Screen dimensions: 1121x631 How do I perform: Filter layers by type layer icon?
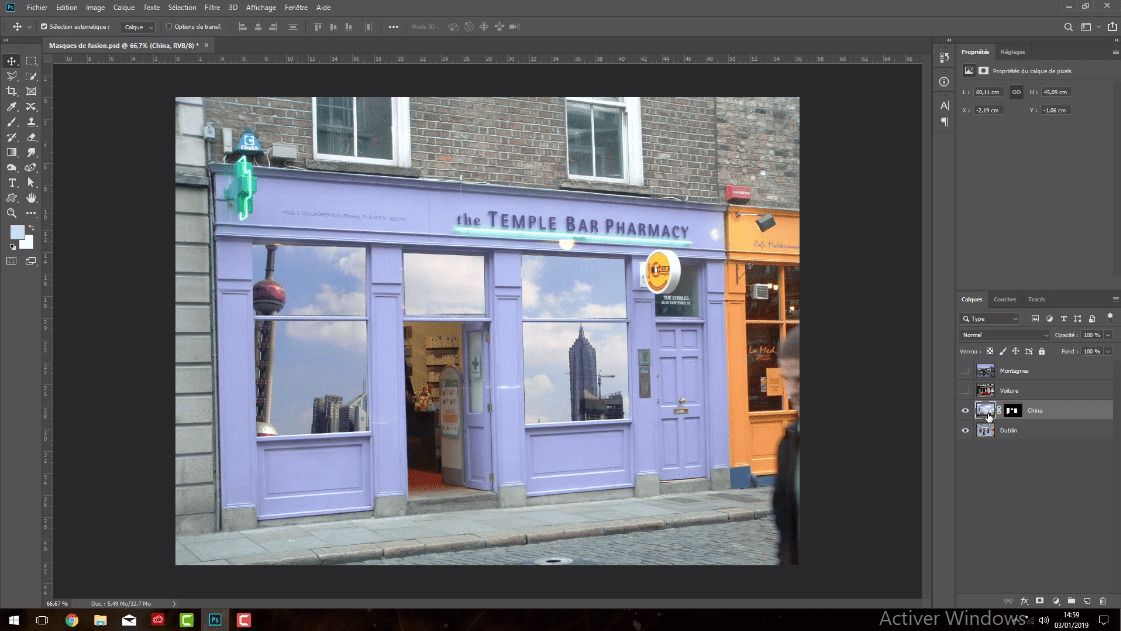click(x=1064, y=319)
